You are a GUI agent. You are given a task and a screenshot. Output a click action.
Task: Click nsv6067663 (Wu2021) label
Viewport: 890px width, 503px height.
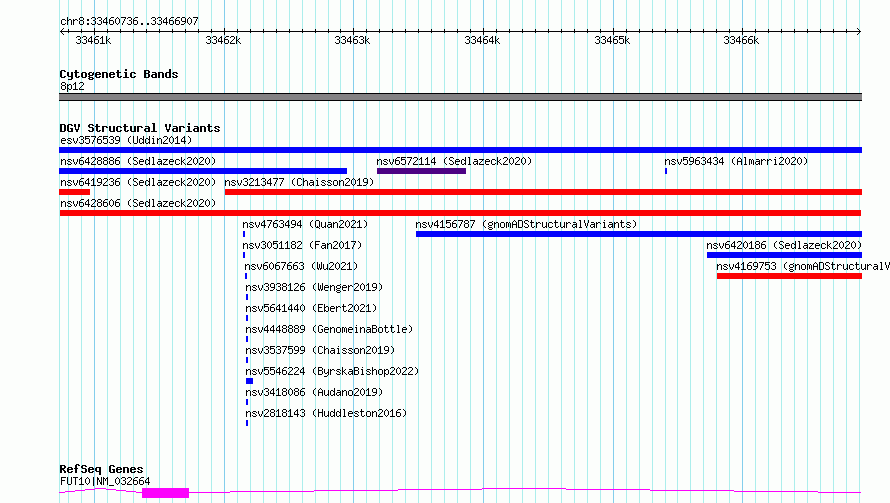301,266
